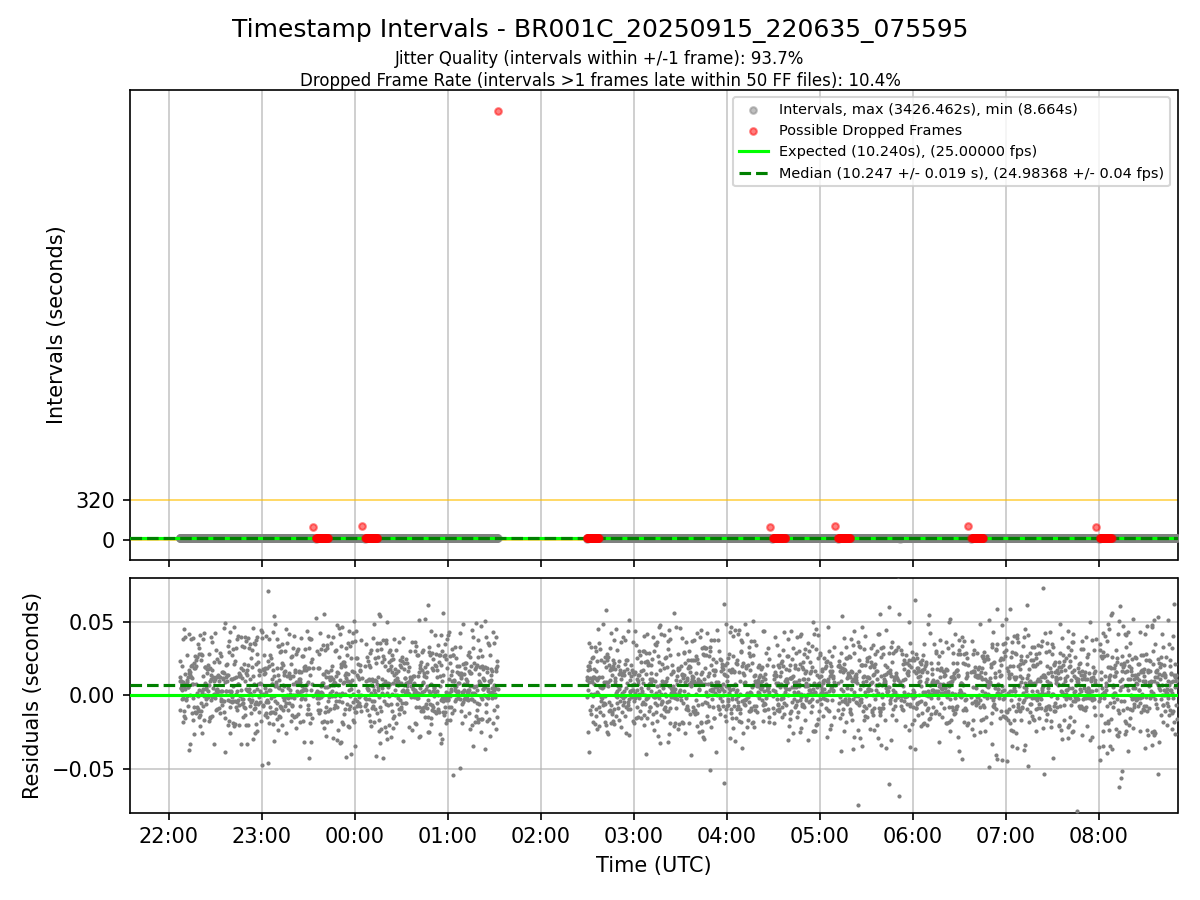Click the Residuals (seconds) y-axis label

click(32, 696)
